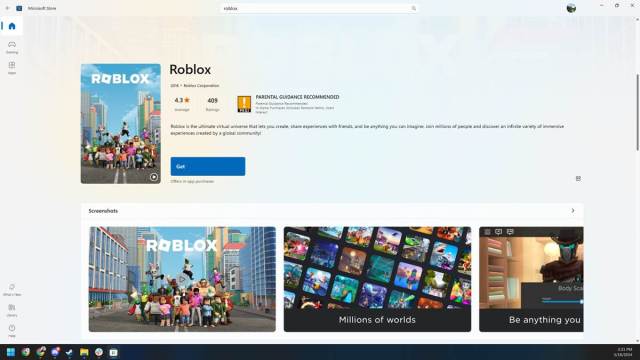Click the search magnifier icon
Screen dimensions: 640x360
413,8
